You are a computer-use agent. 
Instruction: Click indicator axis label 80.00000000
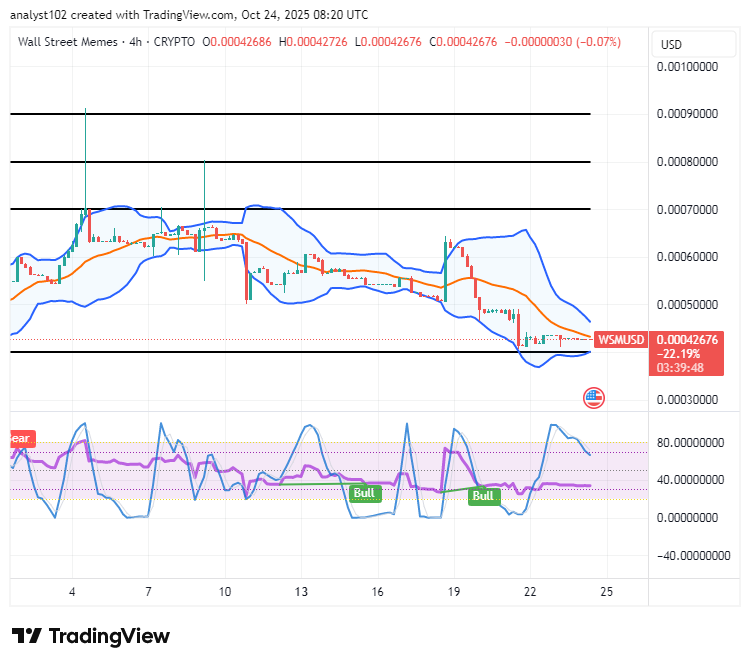(690, 443)
